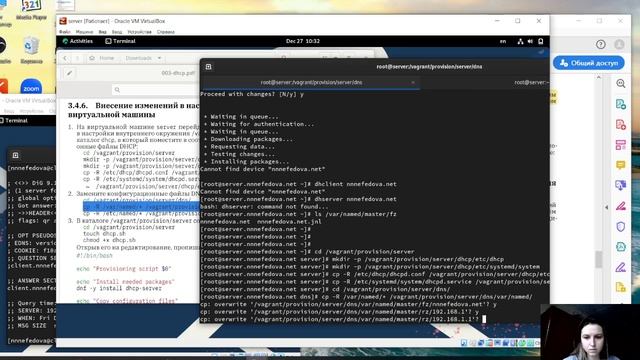
Task: Click the forward arrow in the file toolbar
Action: point(78,58)
